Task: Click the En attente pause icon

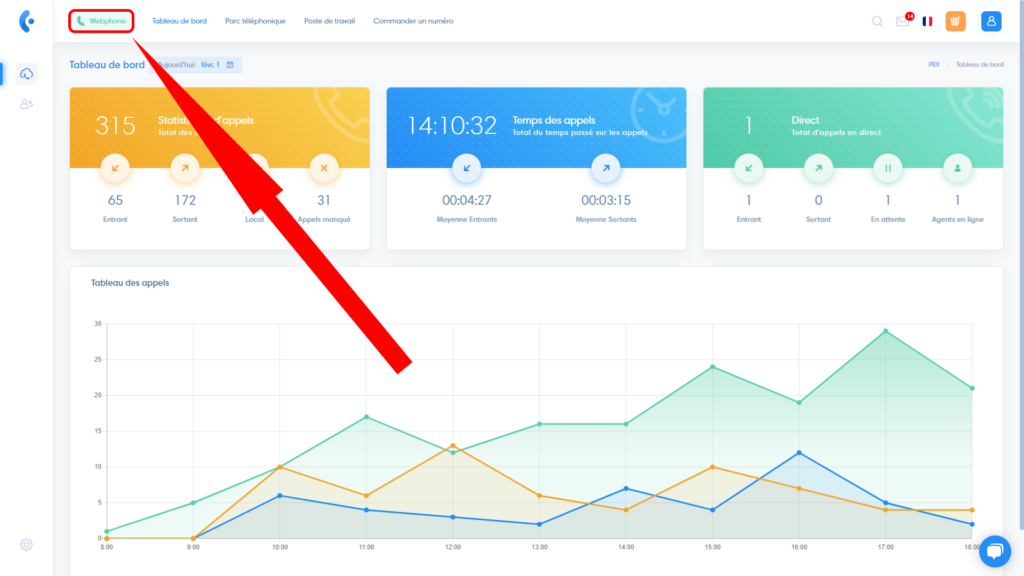Action: pyautogui.click(x=888, y=168)
